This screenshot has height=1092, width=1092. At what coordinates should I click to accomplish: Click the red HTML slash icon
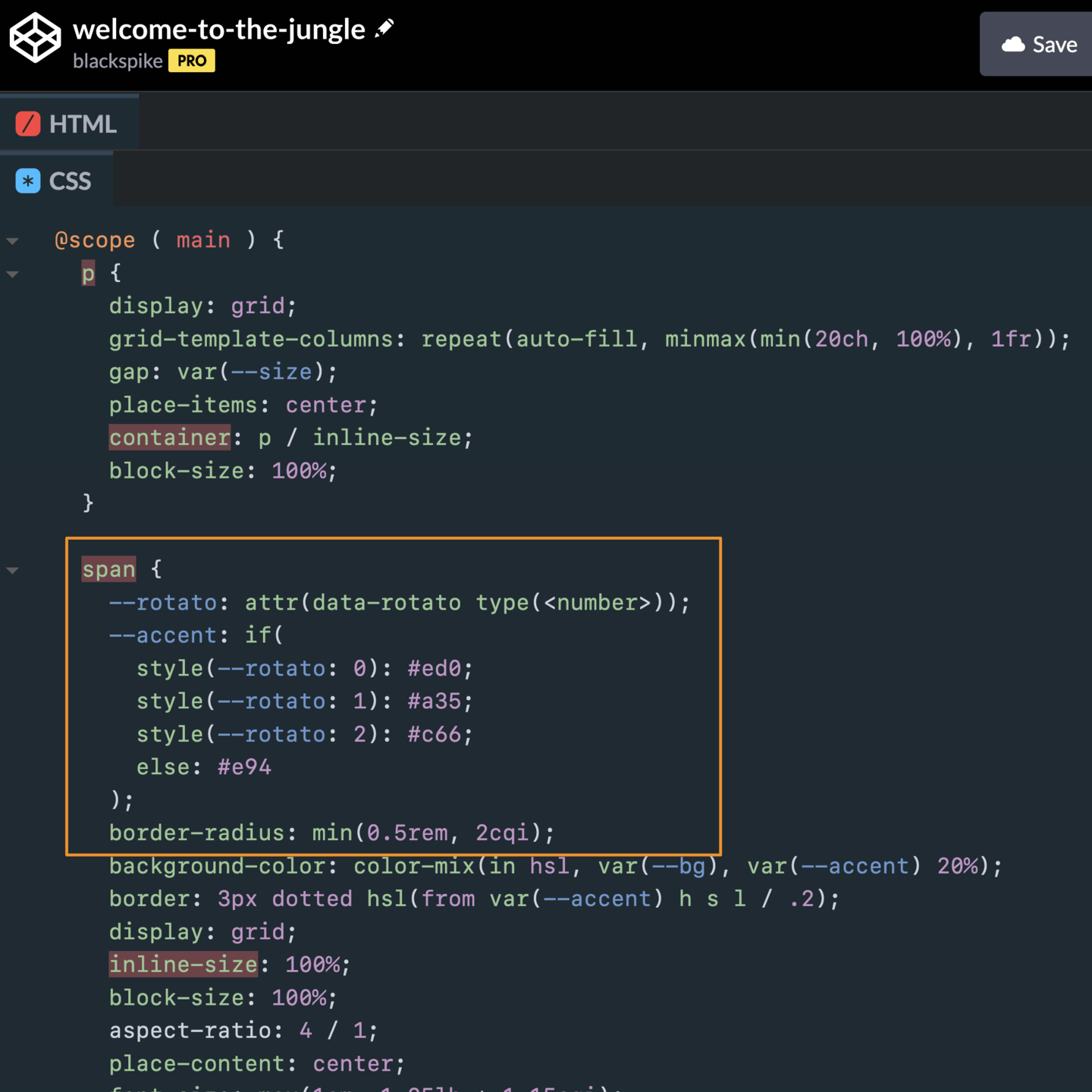pos(28,124)
